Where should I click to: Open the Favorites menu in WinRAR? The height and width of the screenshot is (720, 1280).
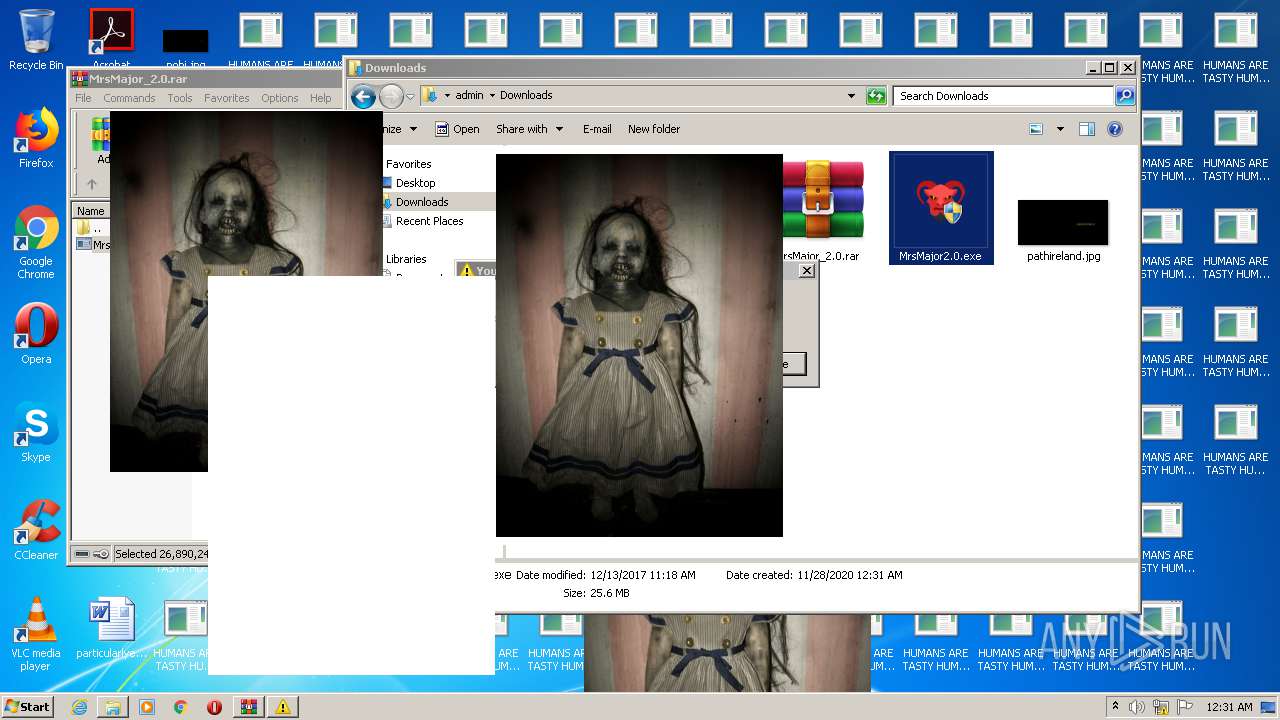tap(227, 98)
